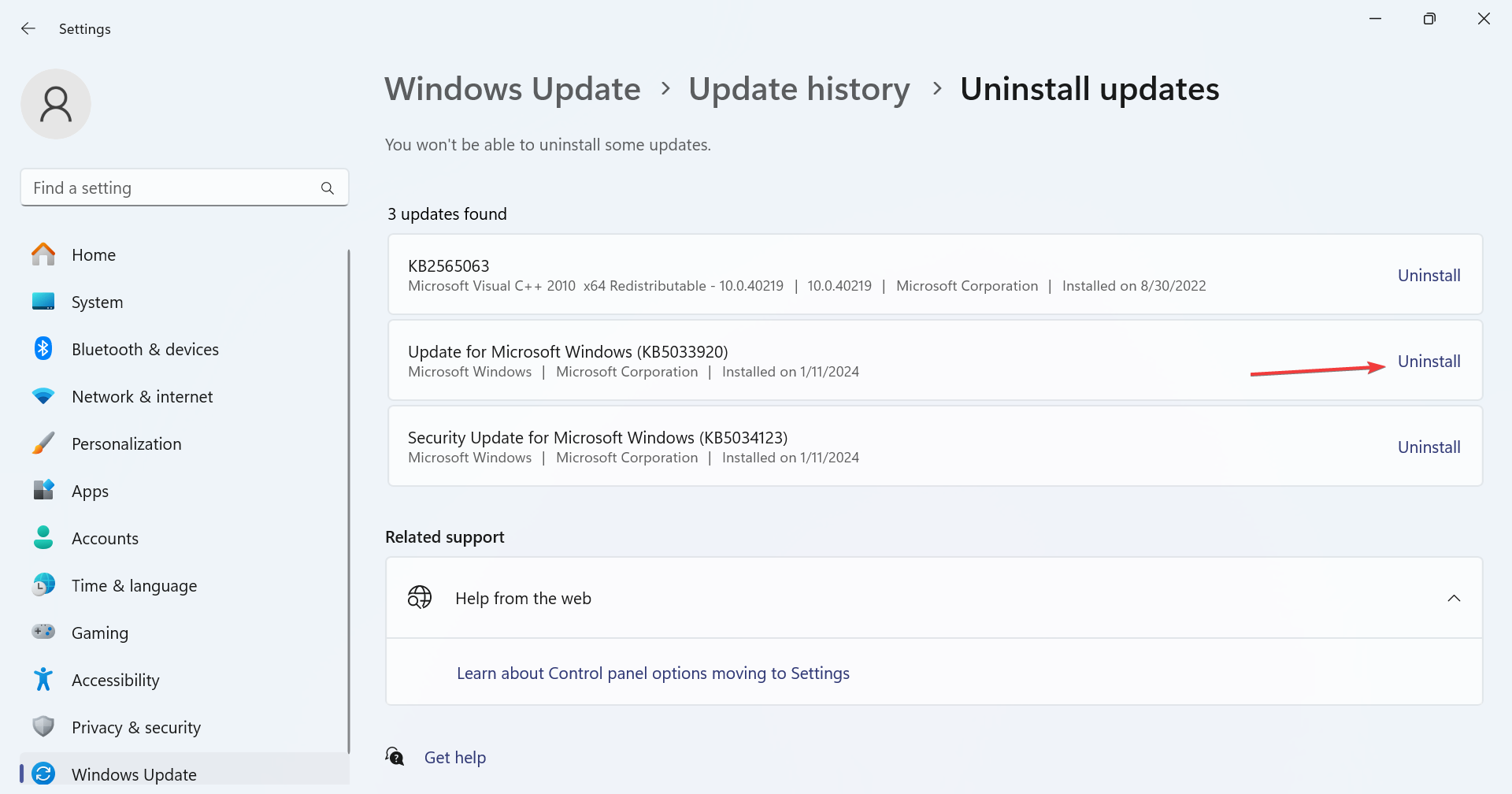Uninstall update KB5033920
The image size is (1512, 794).
[1429, 361]
